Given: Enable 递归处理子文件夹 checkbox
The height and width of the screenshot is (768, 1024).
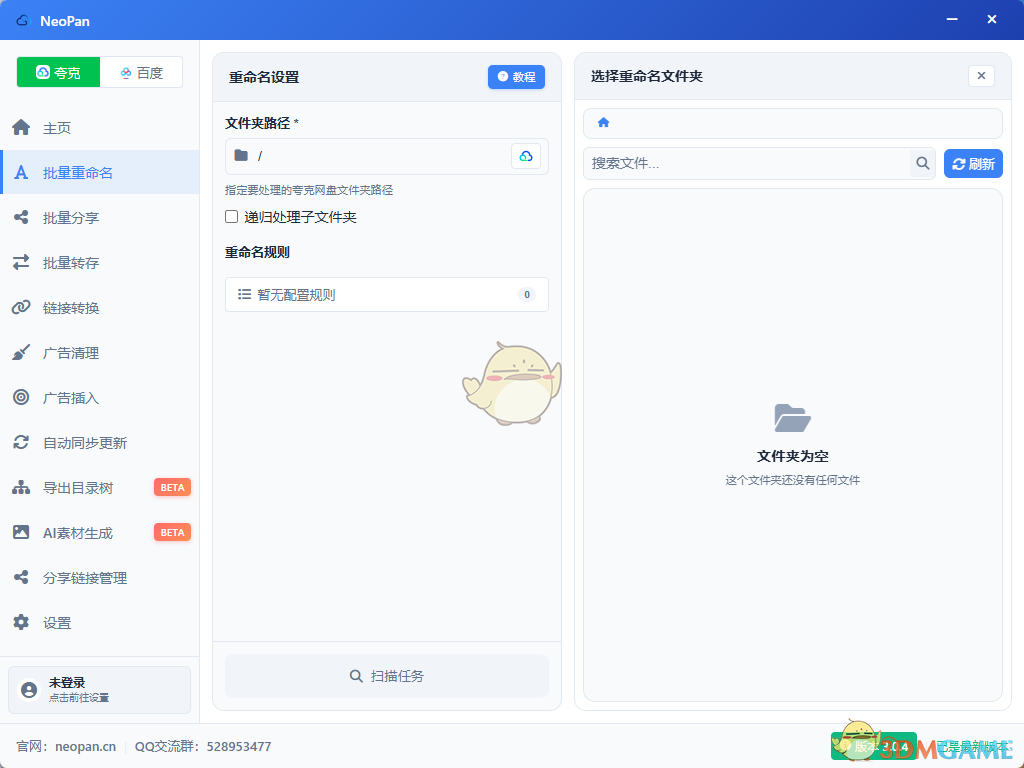Looking at the screenshot, I should (232, 217).
